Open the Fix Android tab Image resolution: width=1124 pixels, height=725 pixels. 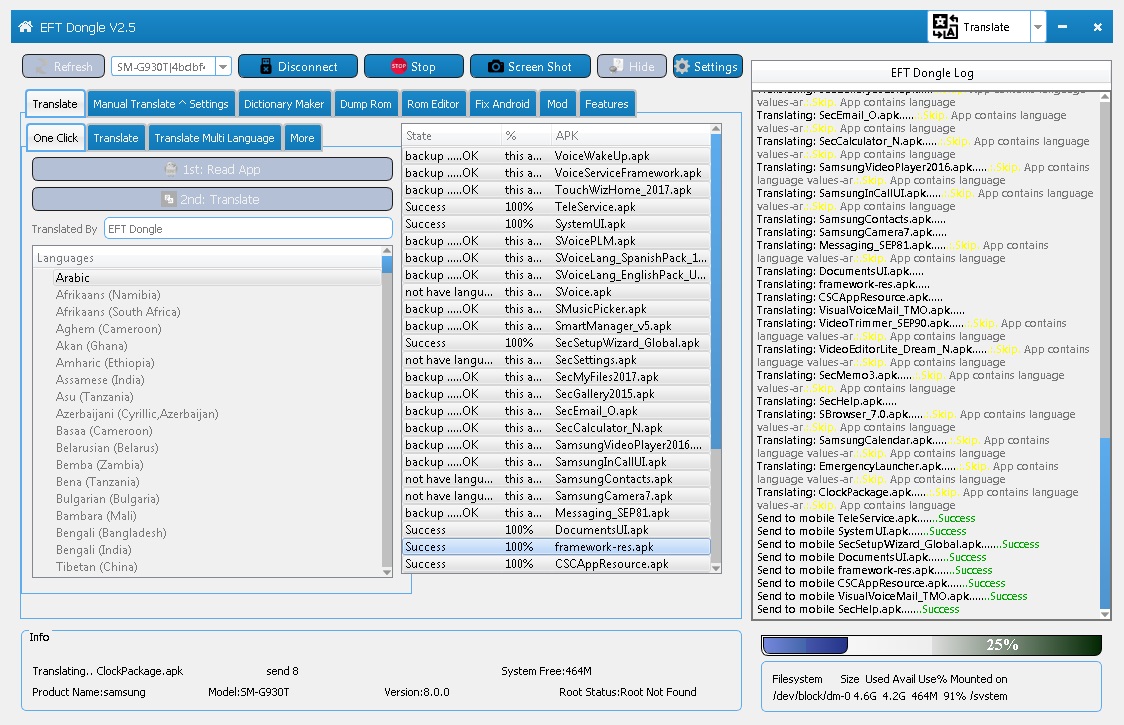pyautogui.click(x=502, y=104)
